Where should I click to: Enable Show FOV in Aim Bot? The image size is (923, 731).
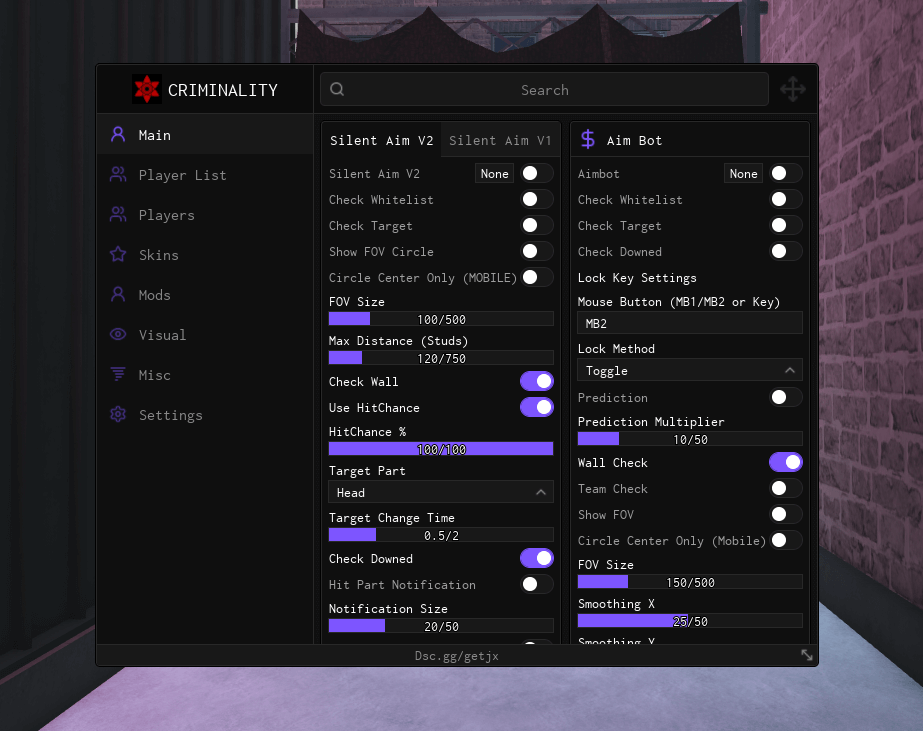pos(786,514)
